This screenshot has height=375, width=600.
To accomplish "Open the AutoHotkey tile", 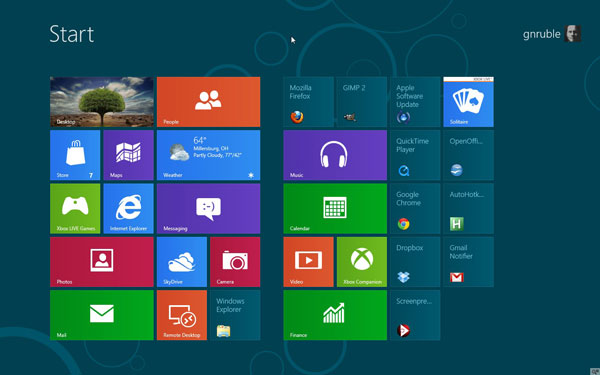I will [468, 209].
